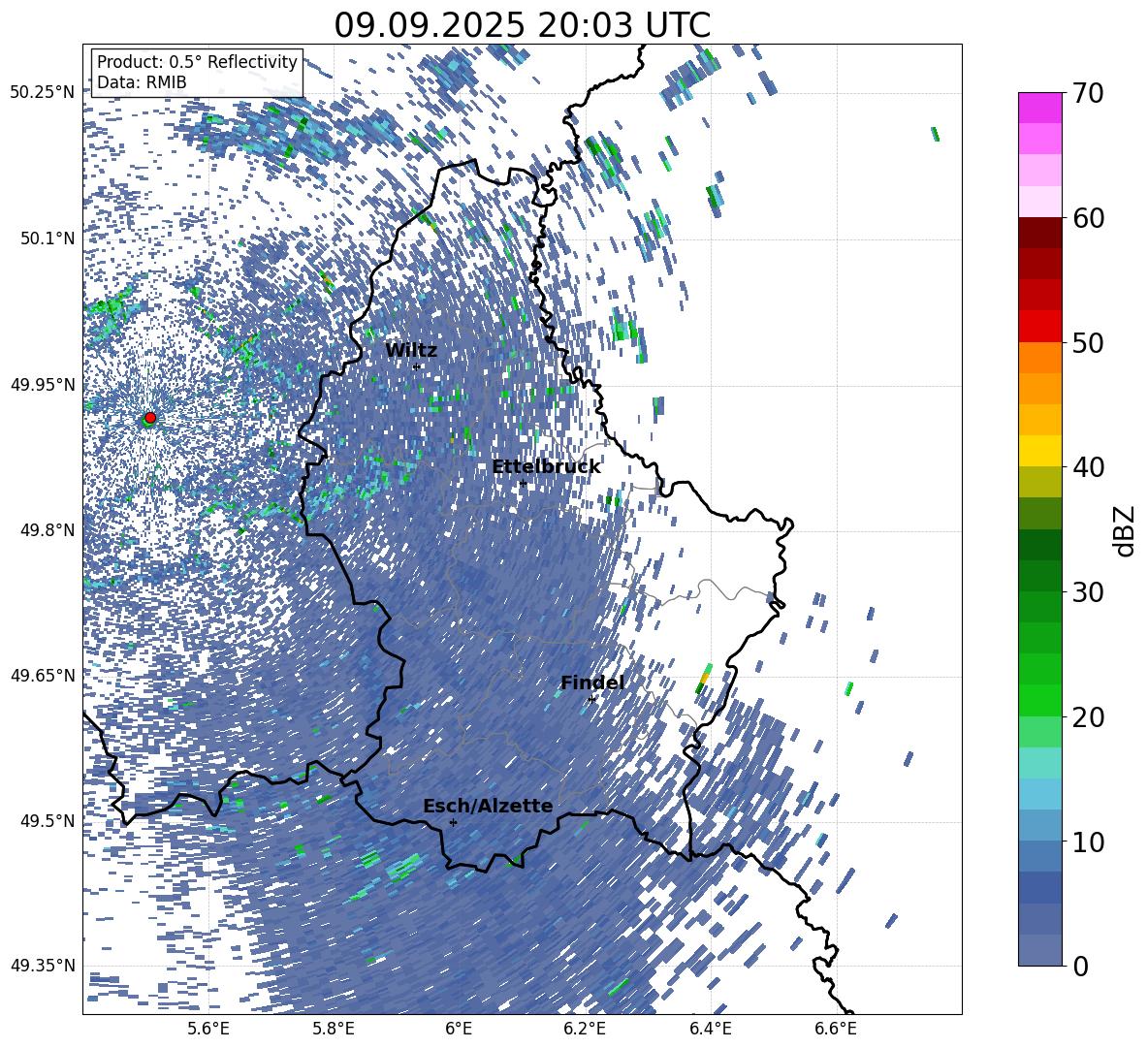Viewport: 1148px width, 1048px height.
Task: Click the 49.65°N latitude tick label
Action: pos(43,676)
